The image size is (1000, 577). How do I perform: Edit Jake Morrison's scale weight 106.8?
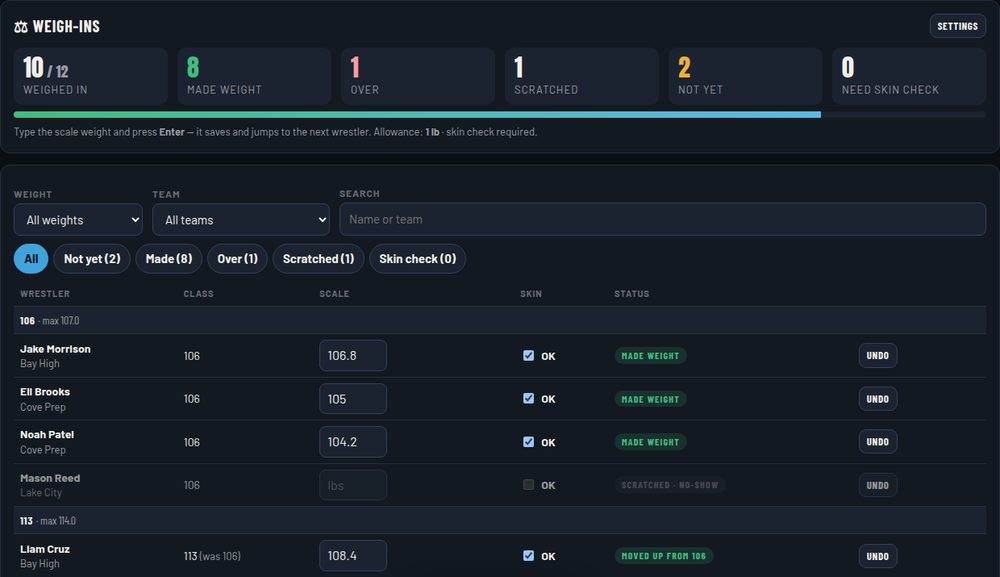point(353,356)
